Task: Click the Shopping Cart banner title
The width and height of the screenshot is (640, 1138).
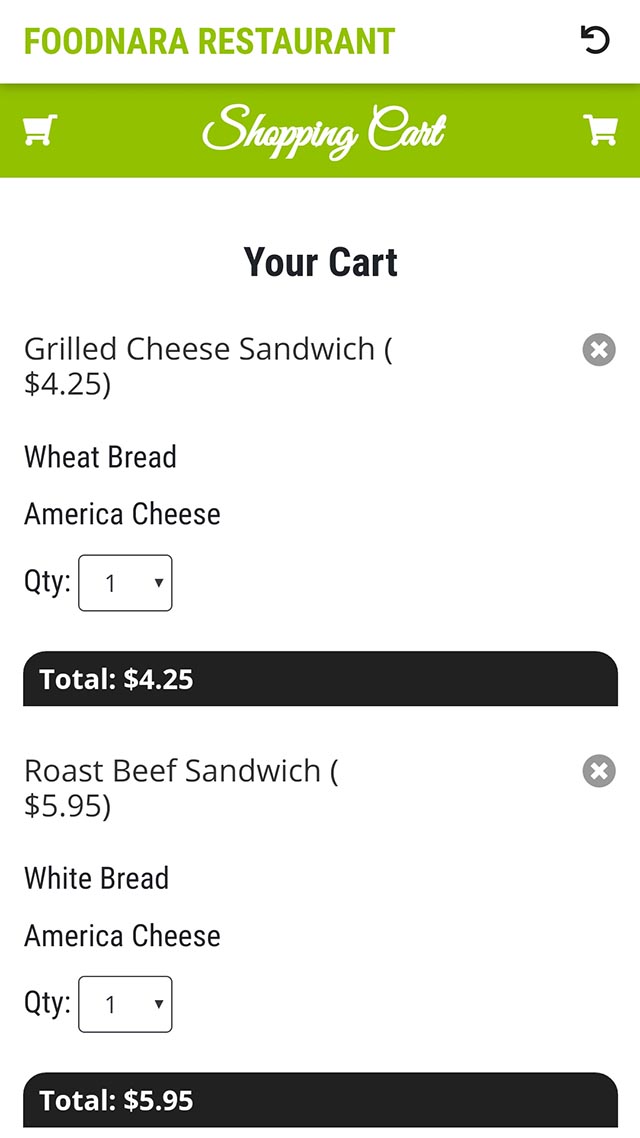Action: (323, 131)
